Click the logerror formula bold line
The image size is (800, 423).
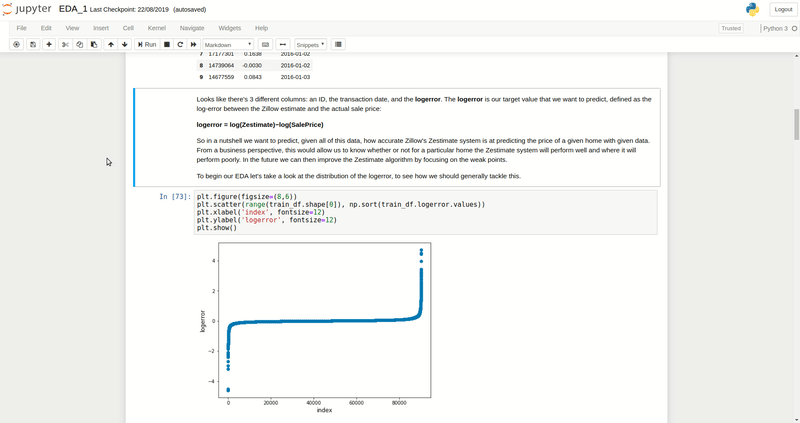(260, 125)
